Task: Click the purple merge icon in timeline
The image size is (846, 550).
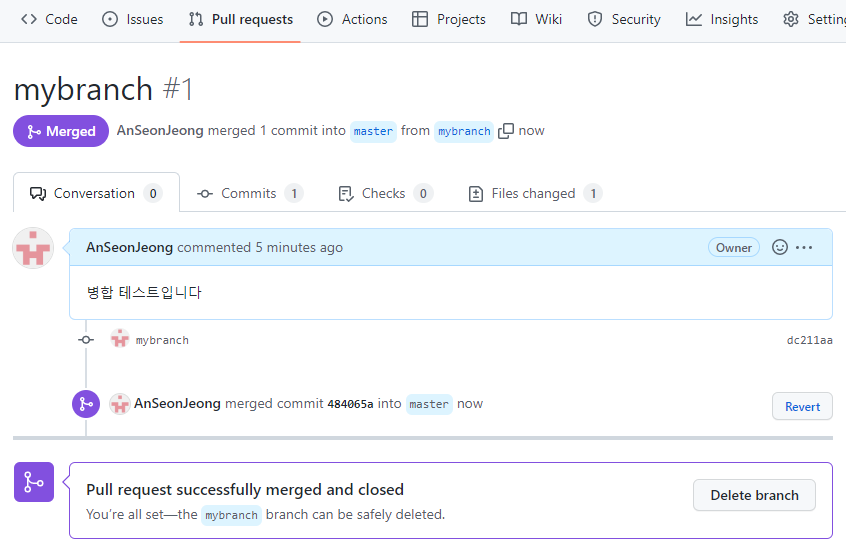Action: (x=86, y=404)
